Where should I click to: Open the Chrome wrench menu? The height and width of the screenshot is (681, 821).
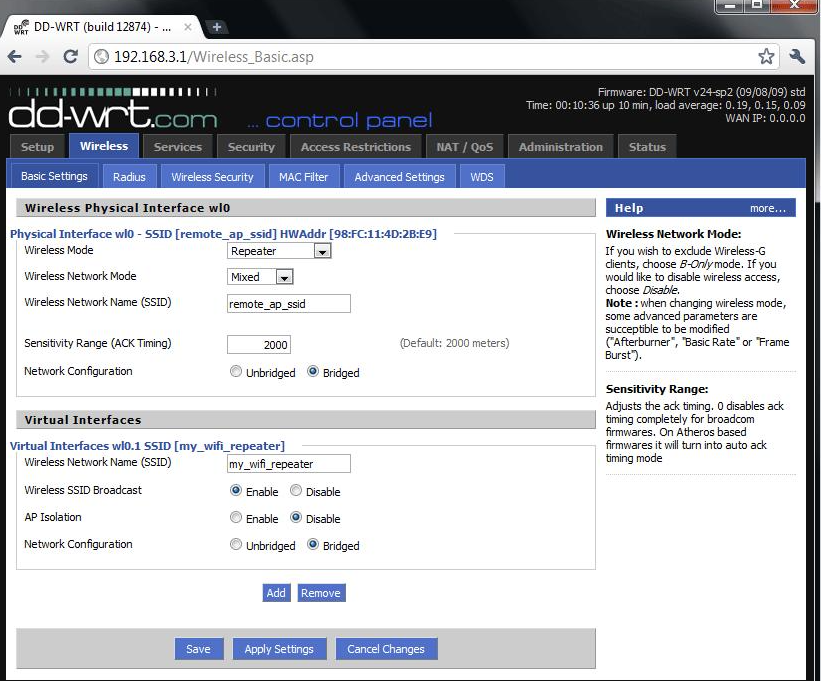[796, 57]
